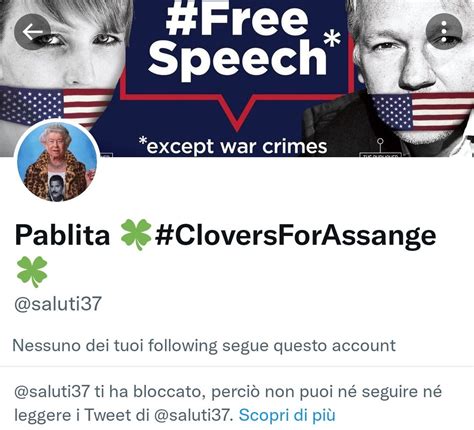The height and width of the screenshot is (430, 474).
Task: Click @saluti37 at start of blocked notice
Action: point(52,391)
